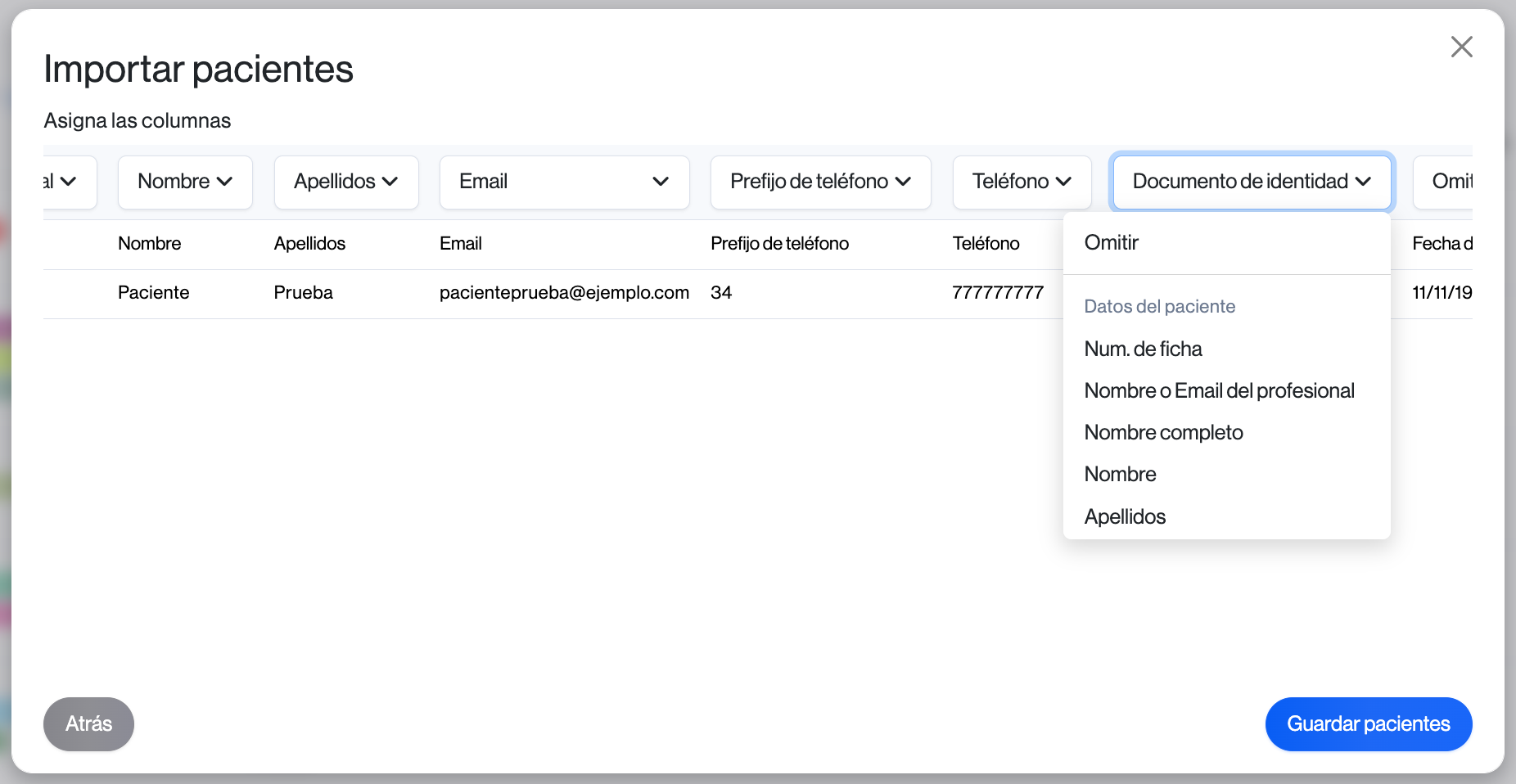This screenshot has height=784, width=1516.
Task: Click the Atrás button
Action: click(88, 724)
